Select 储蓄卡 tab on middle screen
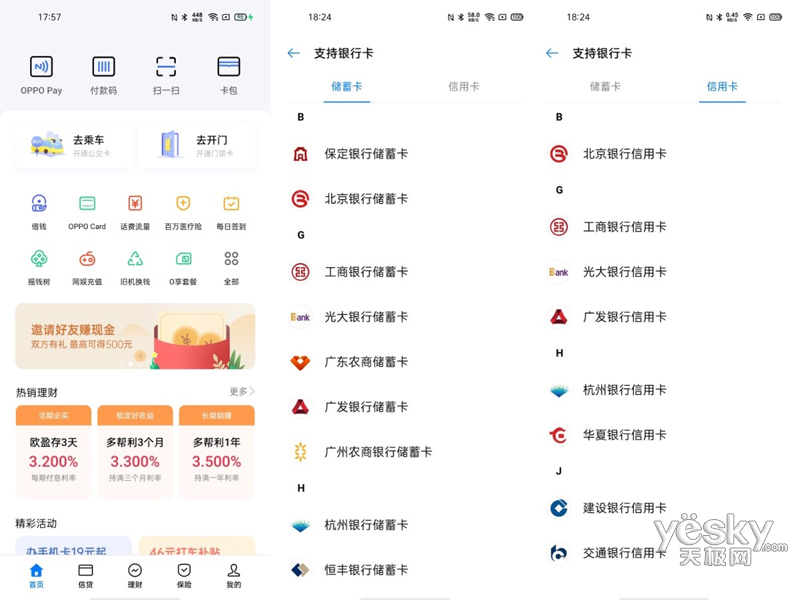This screenshot has width=800, height=600. tap(347, 87)
